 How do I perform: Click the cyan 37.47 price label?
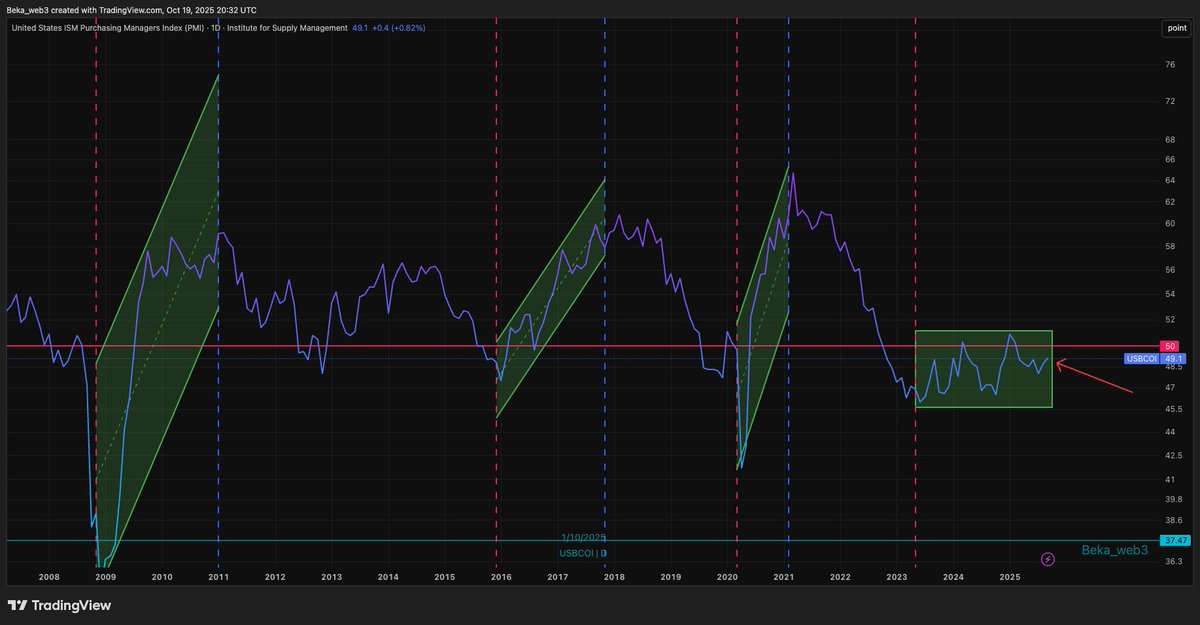[1174, 540]
